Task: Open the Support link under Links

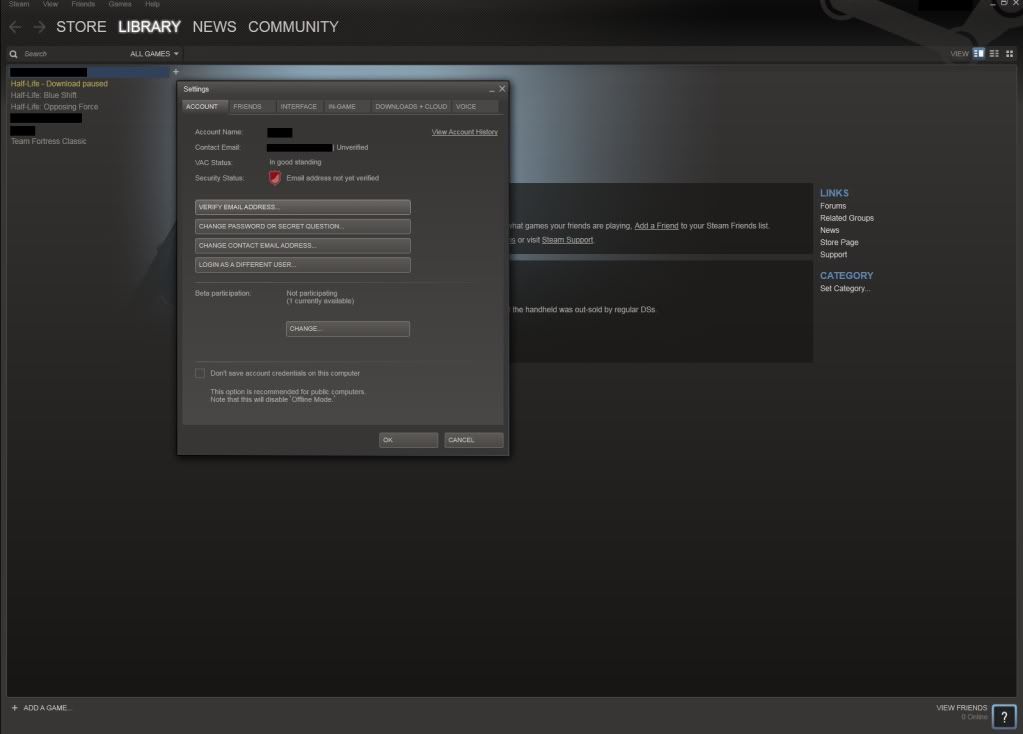Action: [x=834, y=254]
